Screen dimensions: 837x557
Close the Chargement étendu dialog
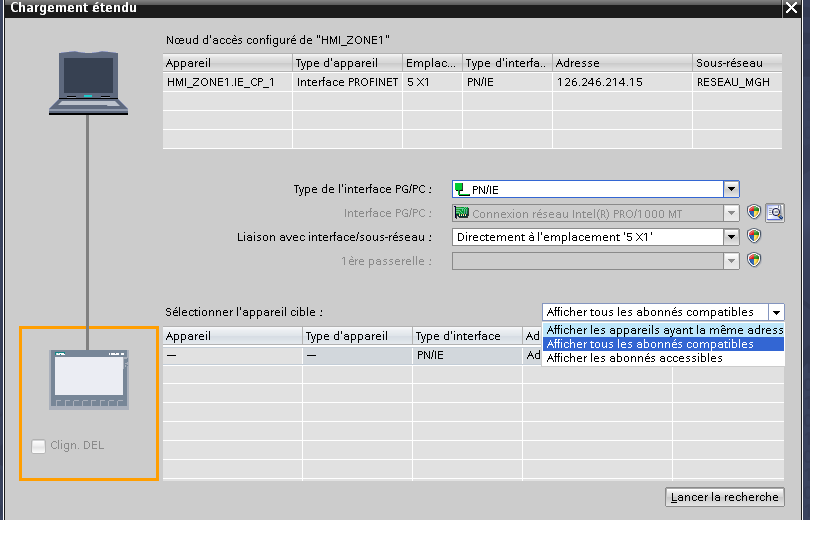pyautogui.click(x=792, y=8)
